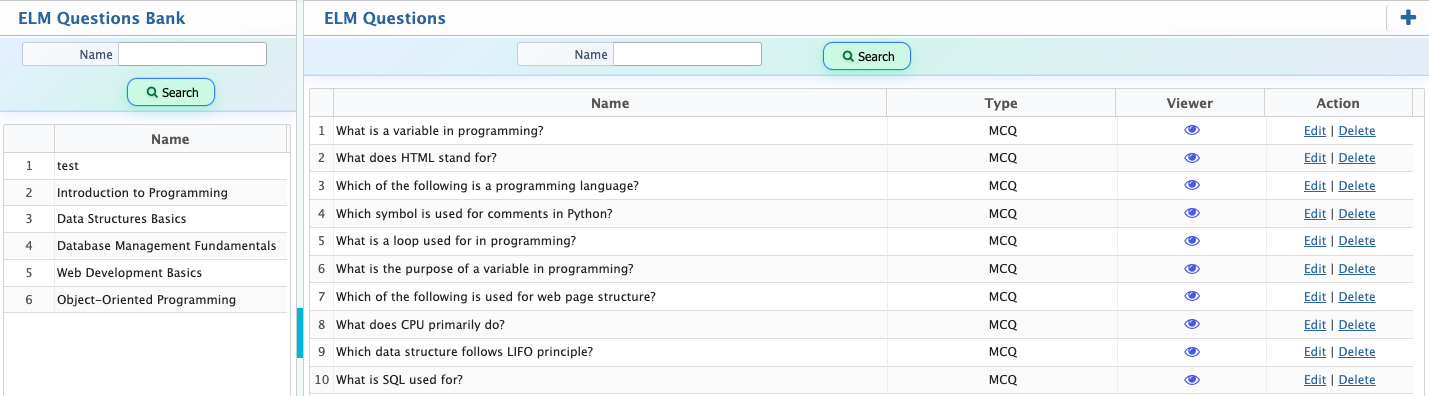
Task: Select 'test' question bank
Action: (146, 166)
